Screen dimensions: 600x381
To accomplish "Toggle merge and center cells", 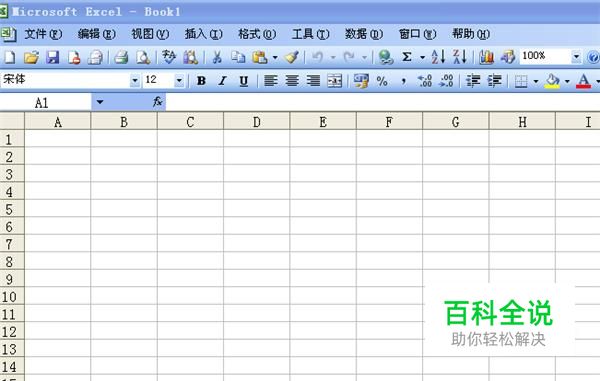I will (334, 81).
